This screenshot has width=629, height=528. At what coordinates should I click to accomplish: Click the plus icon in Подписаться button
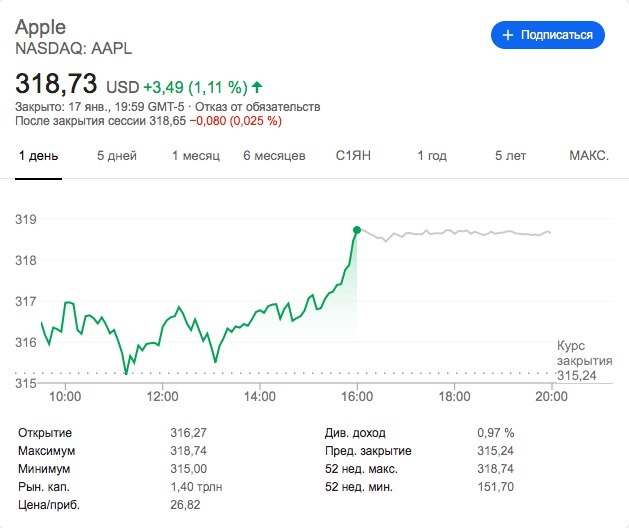(x=507, y=35)
